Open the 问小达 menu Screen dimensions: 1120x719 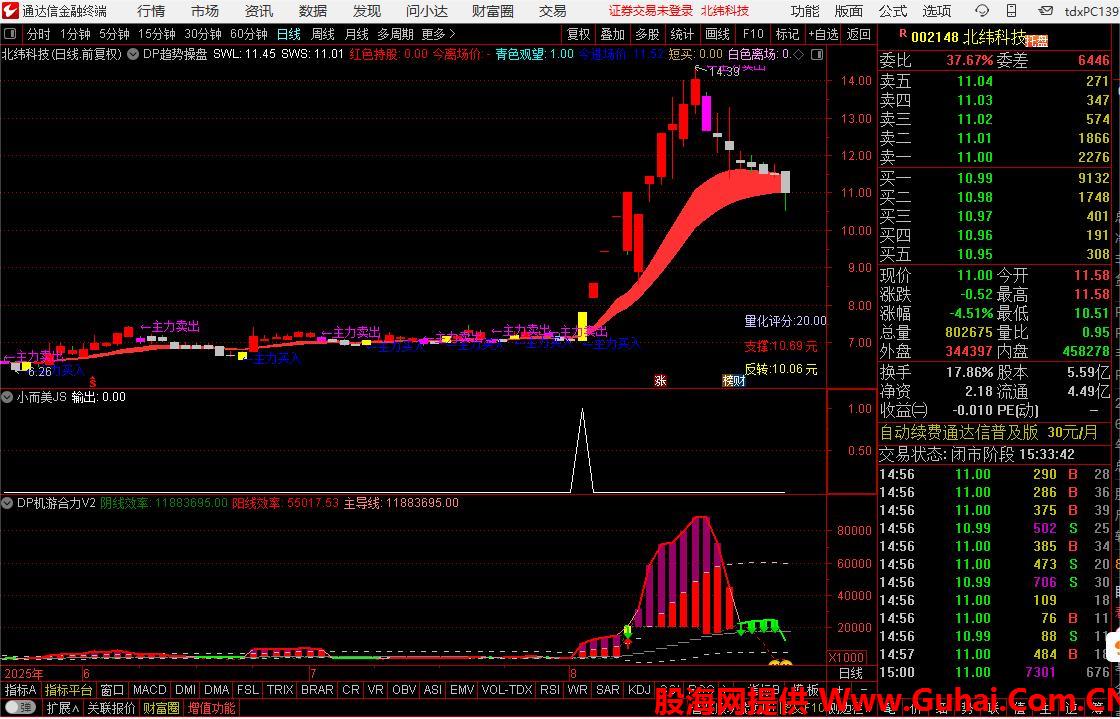[427, 11]
